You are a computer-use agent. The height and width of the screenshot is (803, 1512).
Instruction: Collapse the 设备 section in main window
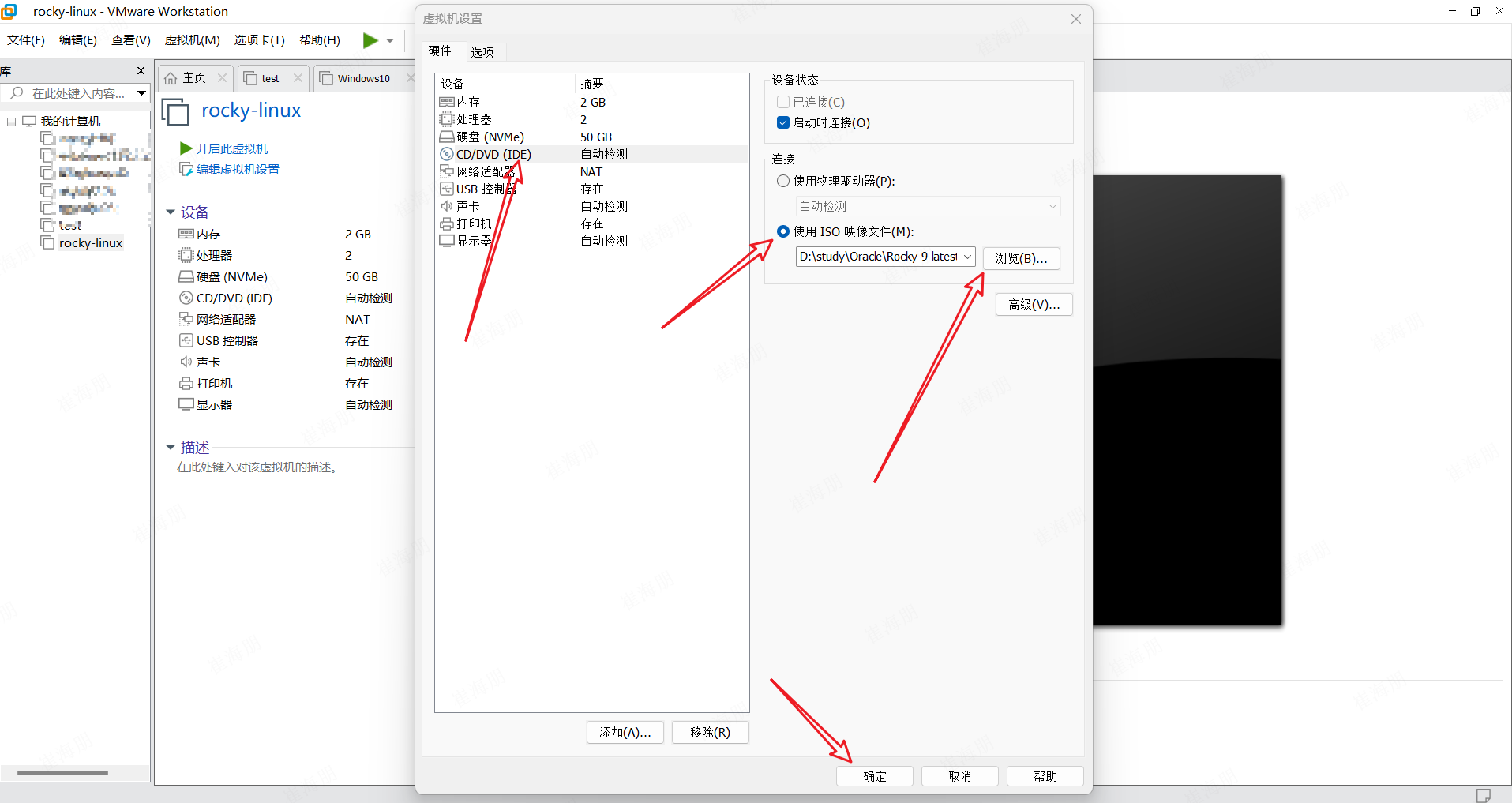(x=170, y=212)
